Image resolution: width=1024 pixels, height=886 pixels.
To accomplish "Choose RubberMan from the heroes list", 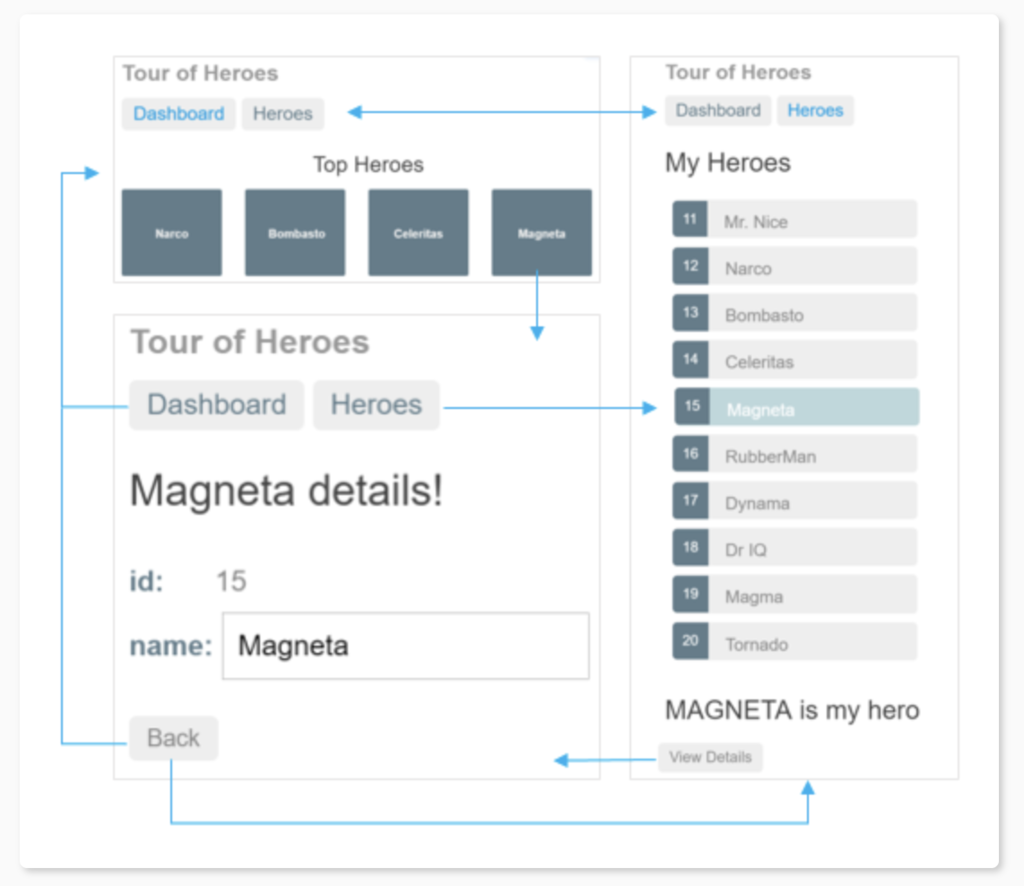I will point(795,456).
